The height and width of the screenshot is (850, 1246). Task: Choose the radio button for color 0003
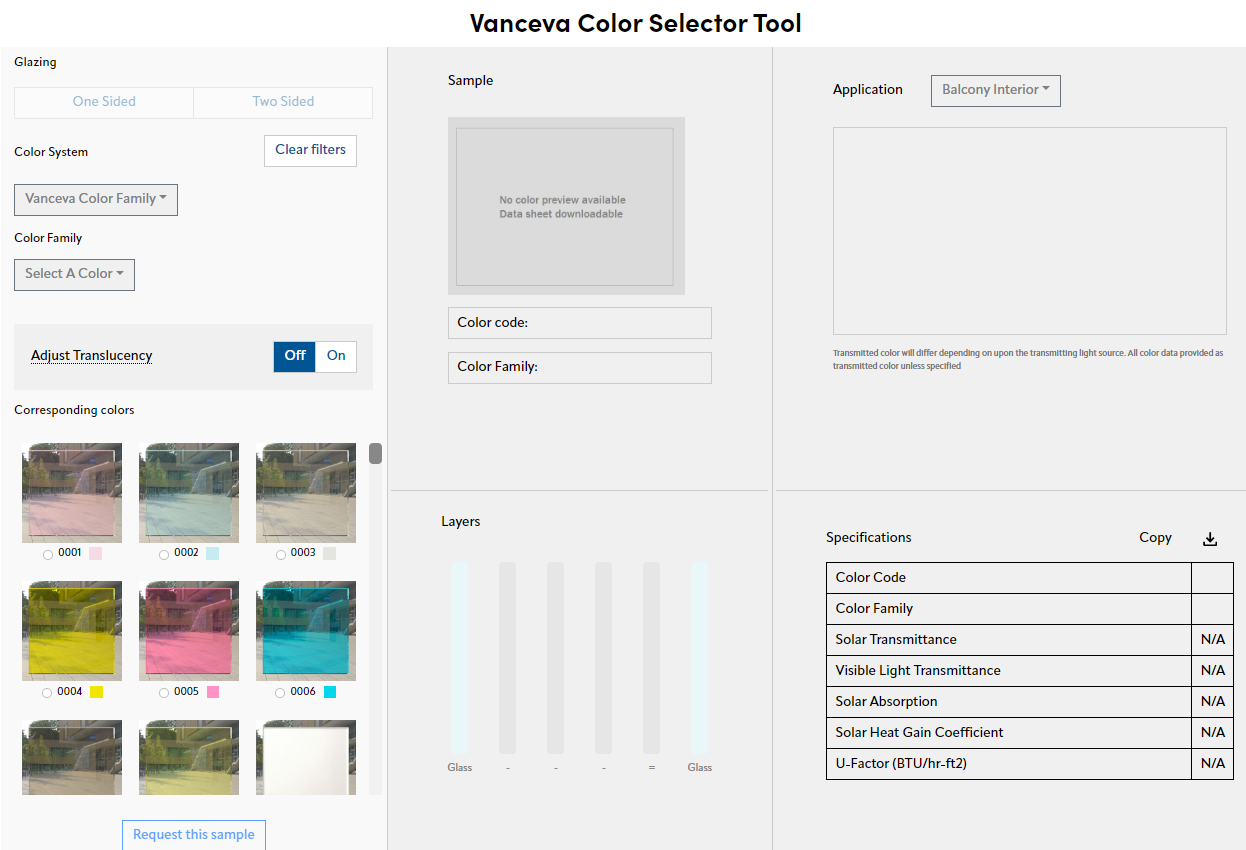281,554
